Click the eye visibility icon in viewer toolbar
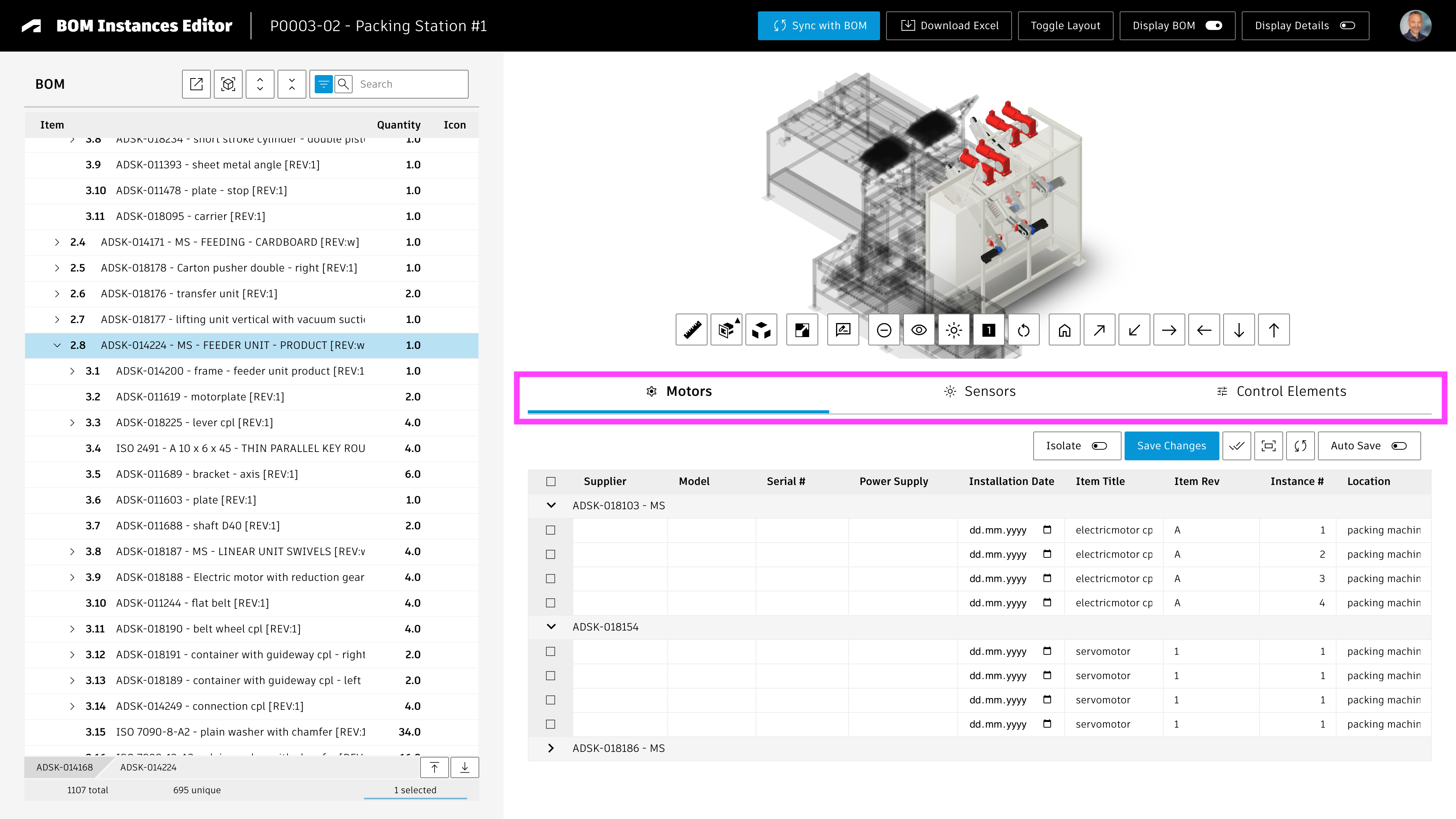The height and width of the screenshot is (819, 1456). coord(919,329)
